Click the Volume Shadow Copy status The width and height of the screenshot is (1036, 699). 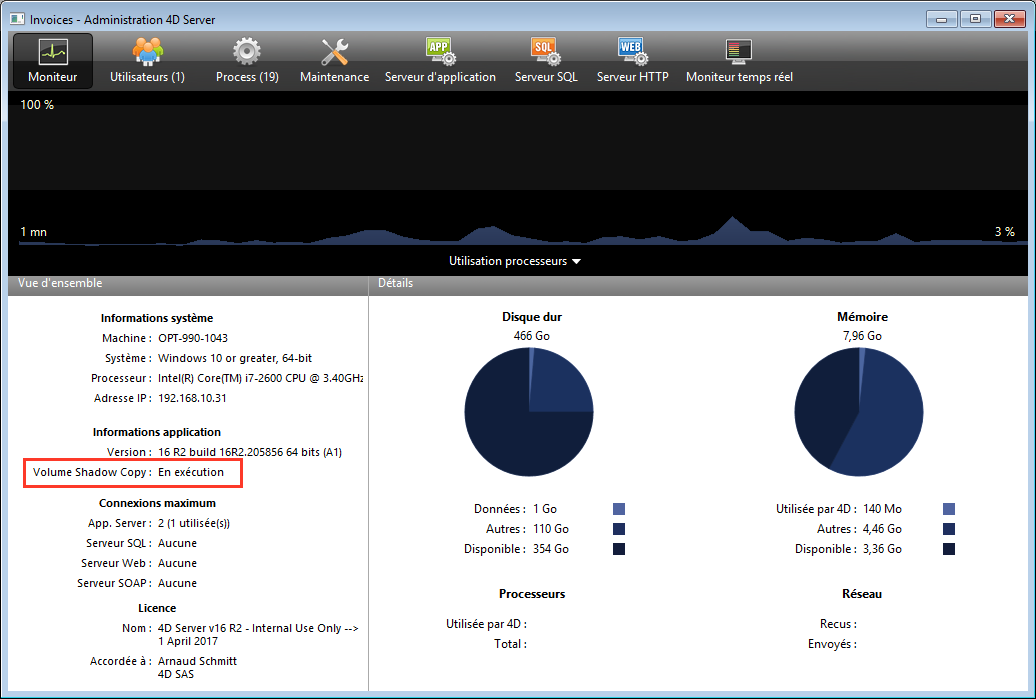click(191, 472)
